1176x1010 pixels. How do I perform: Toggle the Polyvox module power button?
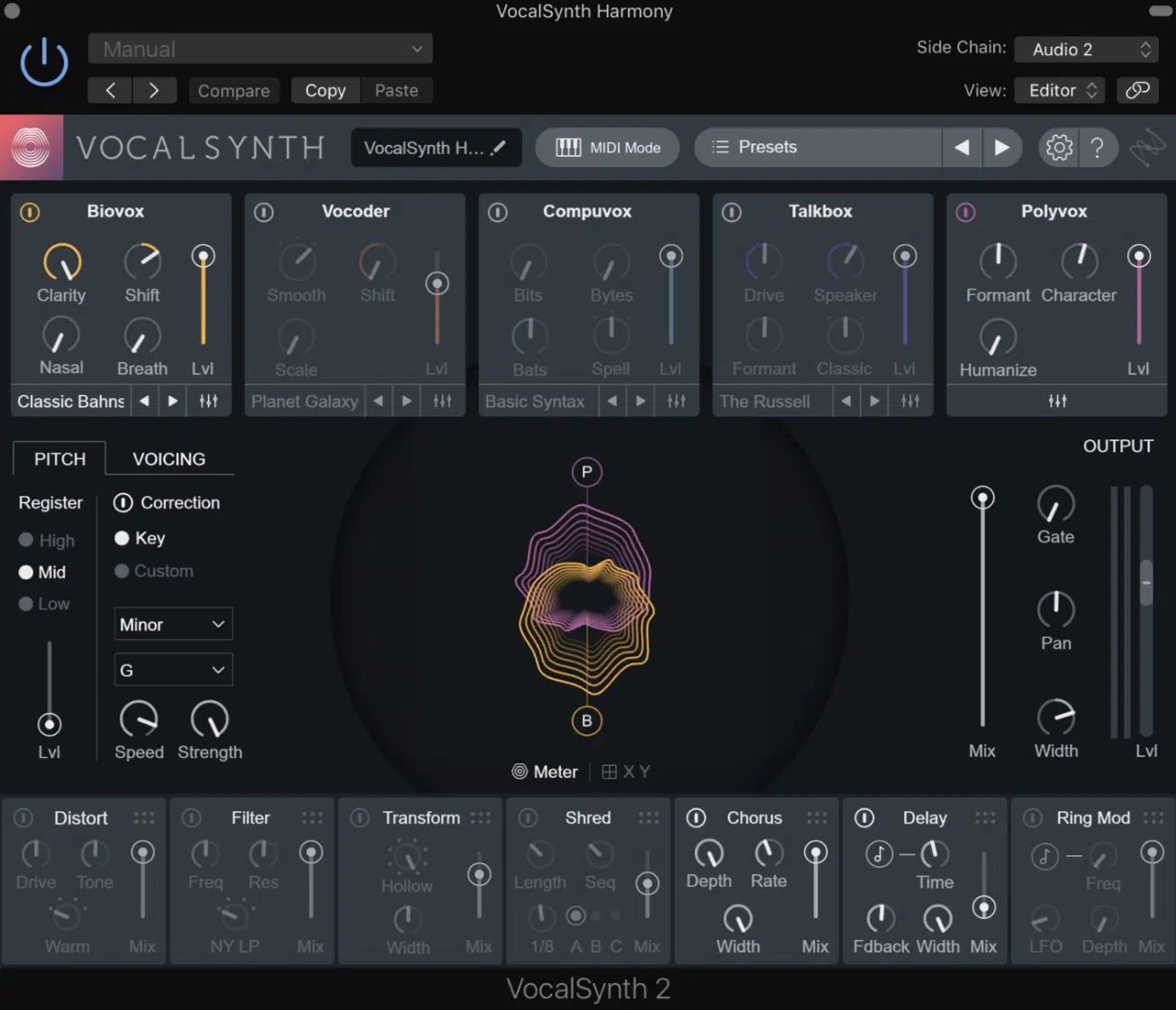966,212
